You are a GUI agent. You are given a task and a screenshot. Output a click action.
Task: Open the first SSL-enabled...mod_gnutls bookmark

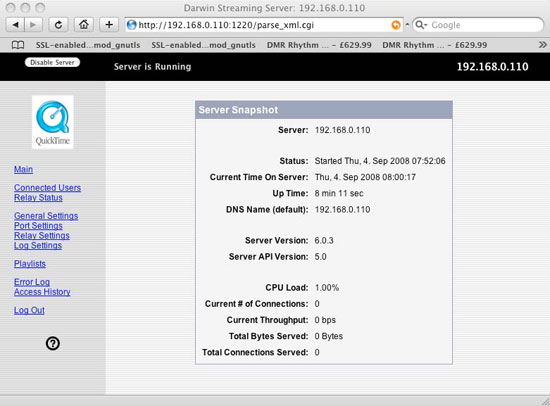88,45
